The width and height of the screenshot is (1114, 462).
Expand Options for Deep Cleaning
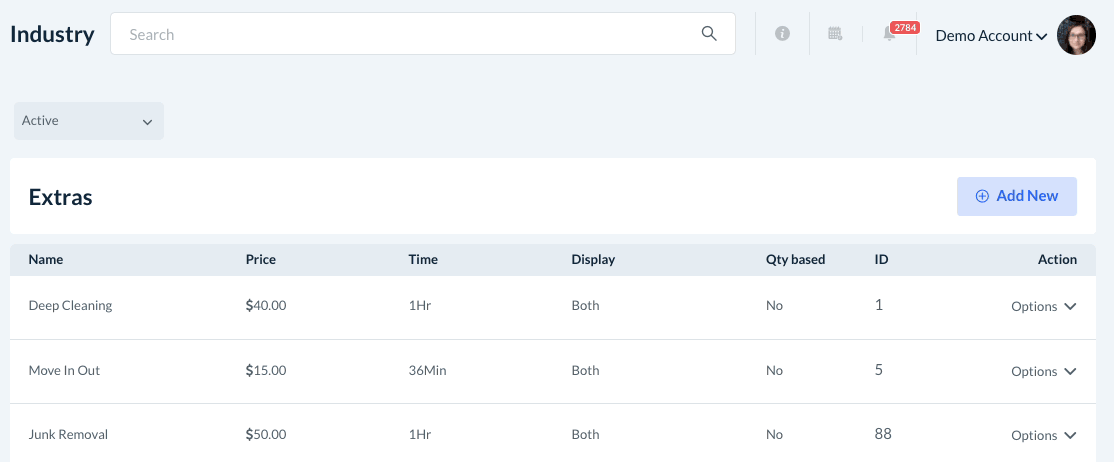(x=1043, y=306)
